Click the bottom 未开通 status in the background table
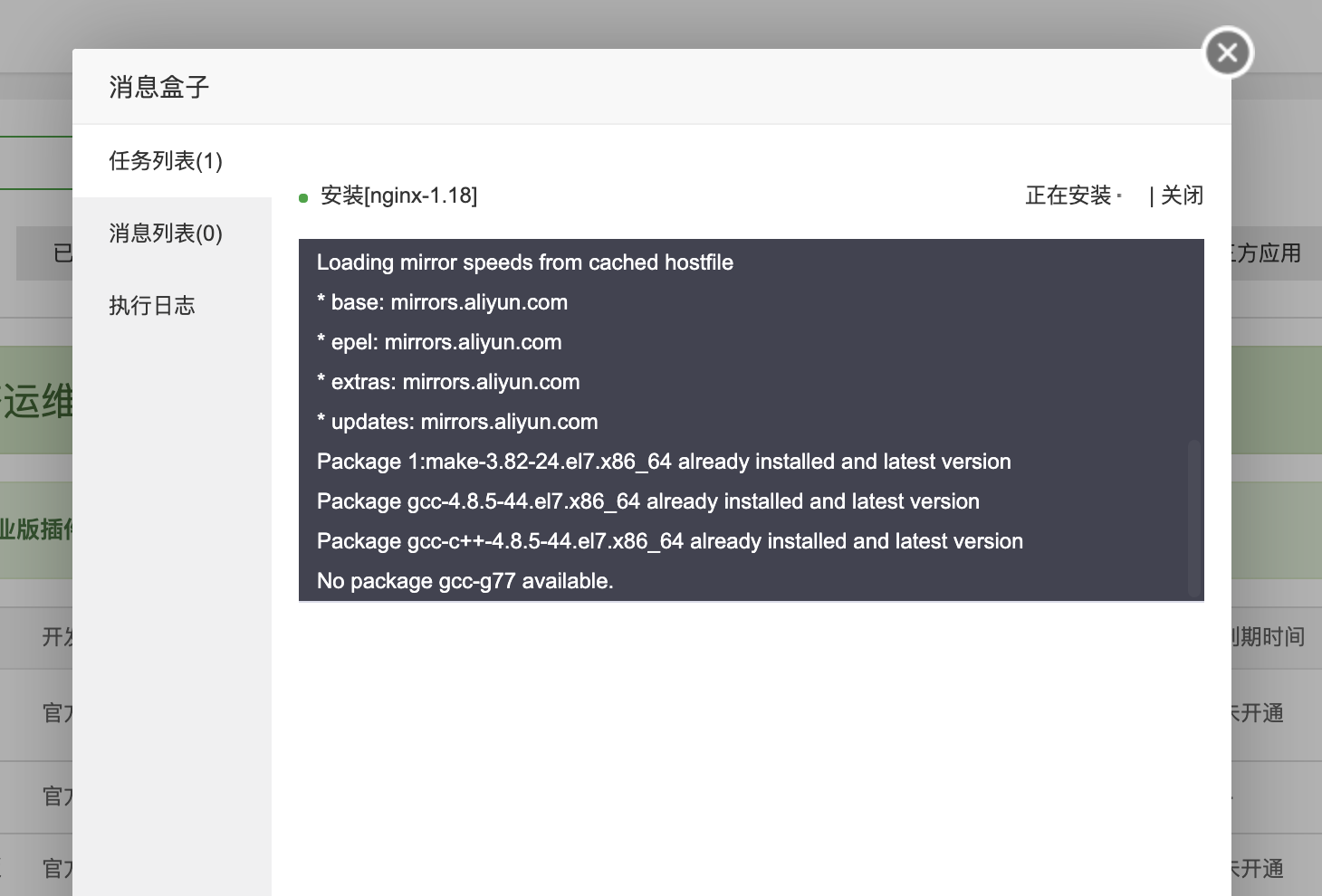The height and width of the screenshot is (896, 1322). 1259,869
